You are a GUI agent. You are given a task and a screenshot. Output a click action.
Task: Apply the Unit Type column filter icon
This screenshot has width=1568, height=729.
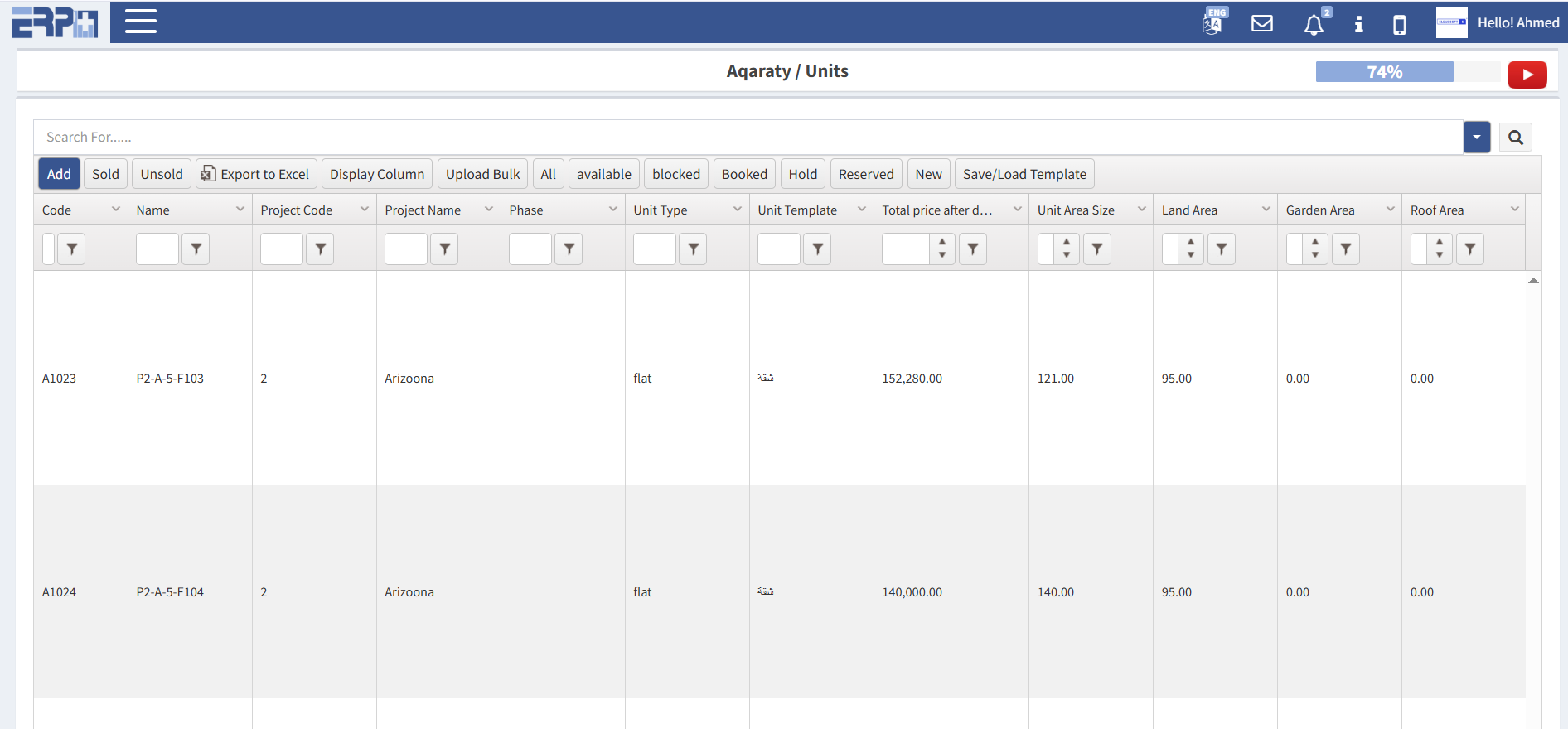click(693, 249)
